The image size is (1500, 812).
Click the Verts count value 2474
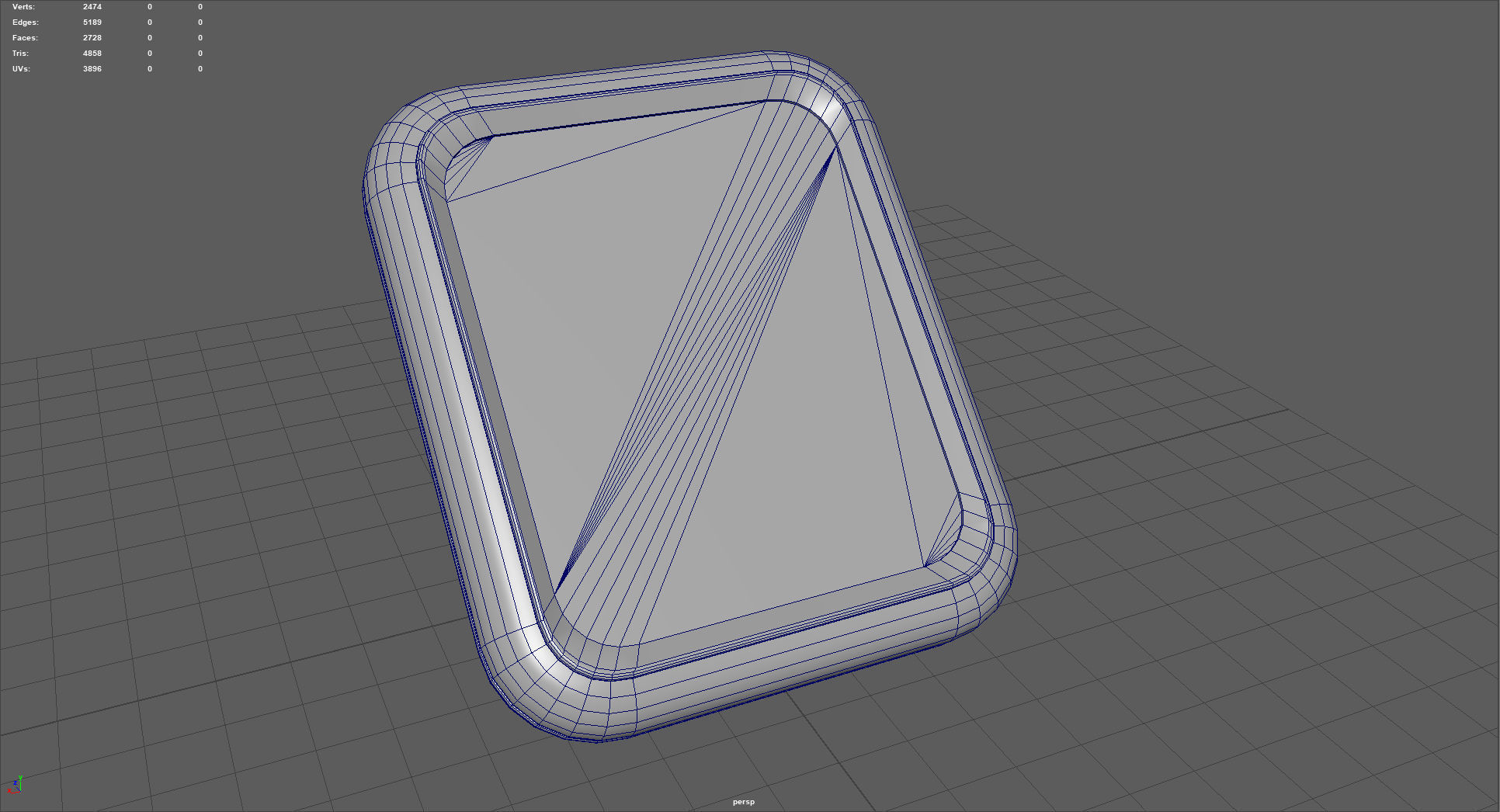pyautogui.click(x=92, y=6)
